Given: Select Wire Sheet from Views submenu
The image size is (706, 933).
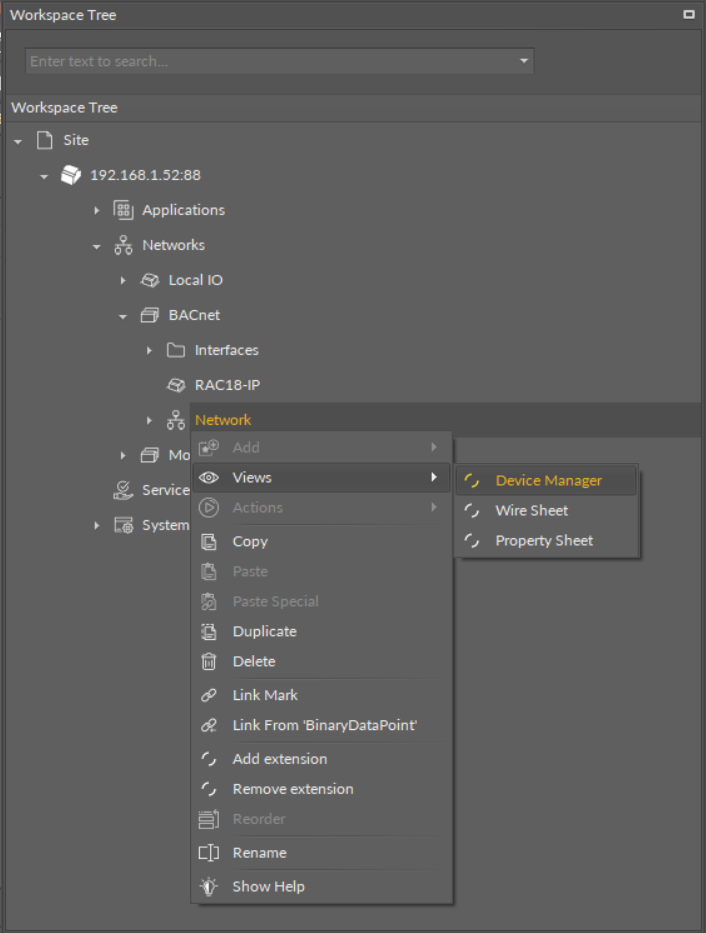Looking at the screenshot, I should point(531,510).
